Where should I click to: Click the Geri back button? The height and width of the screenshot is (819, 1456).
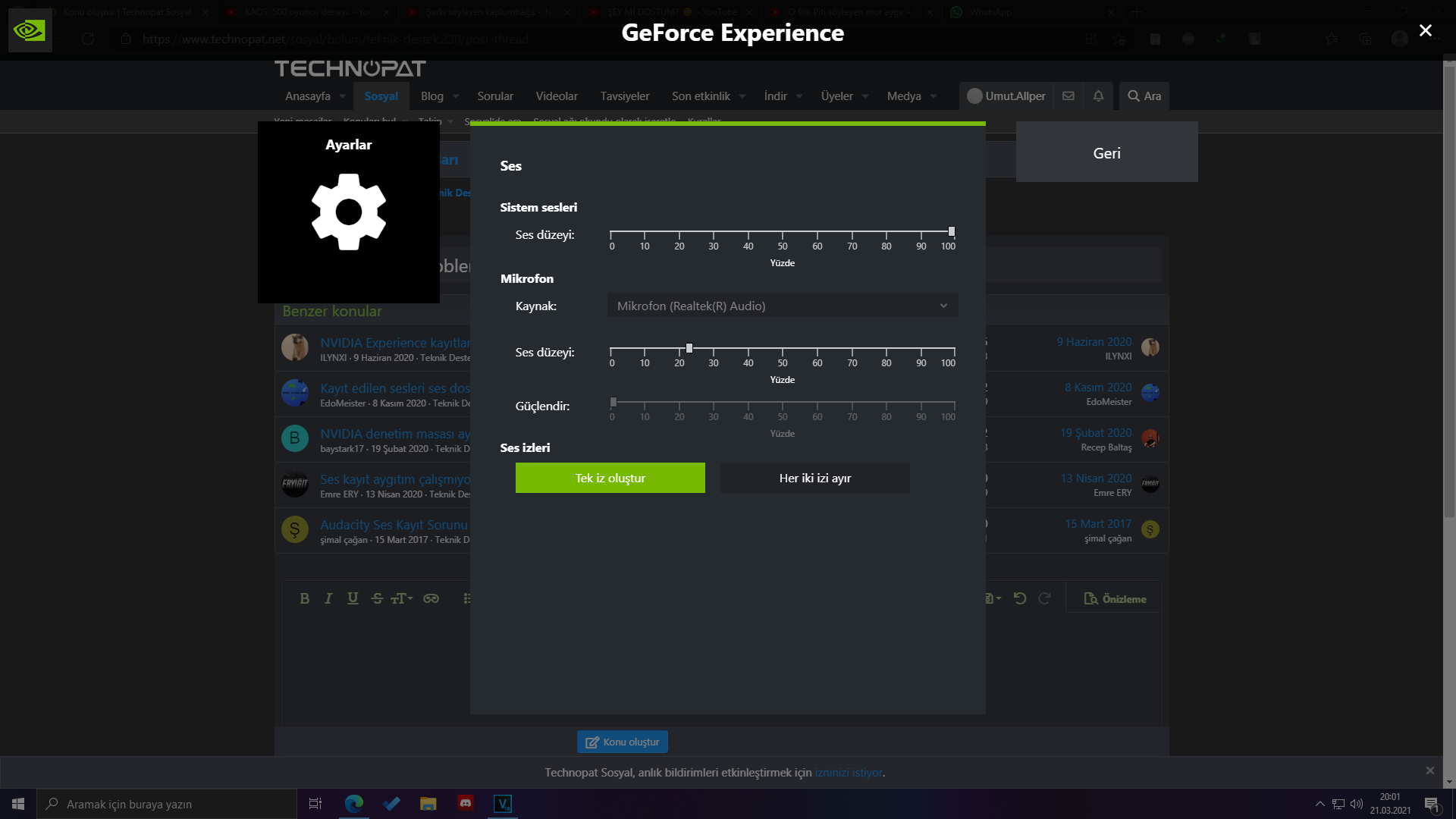[x=1106, y=152]
